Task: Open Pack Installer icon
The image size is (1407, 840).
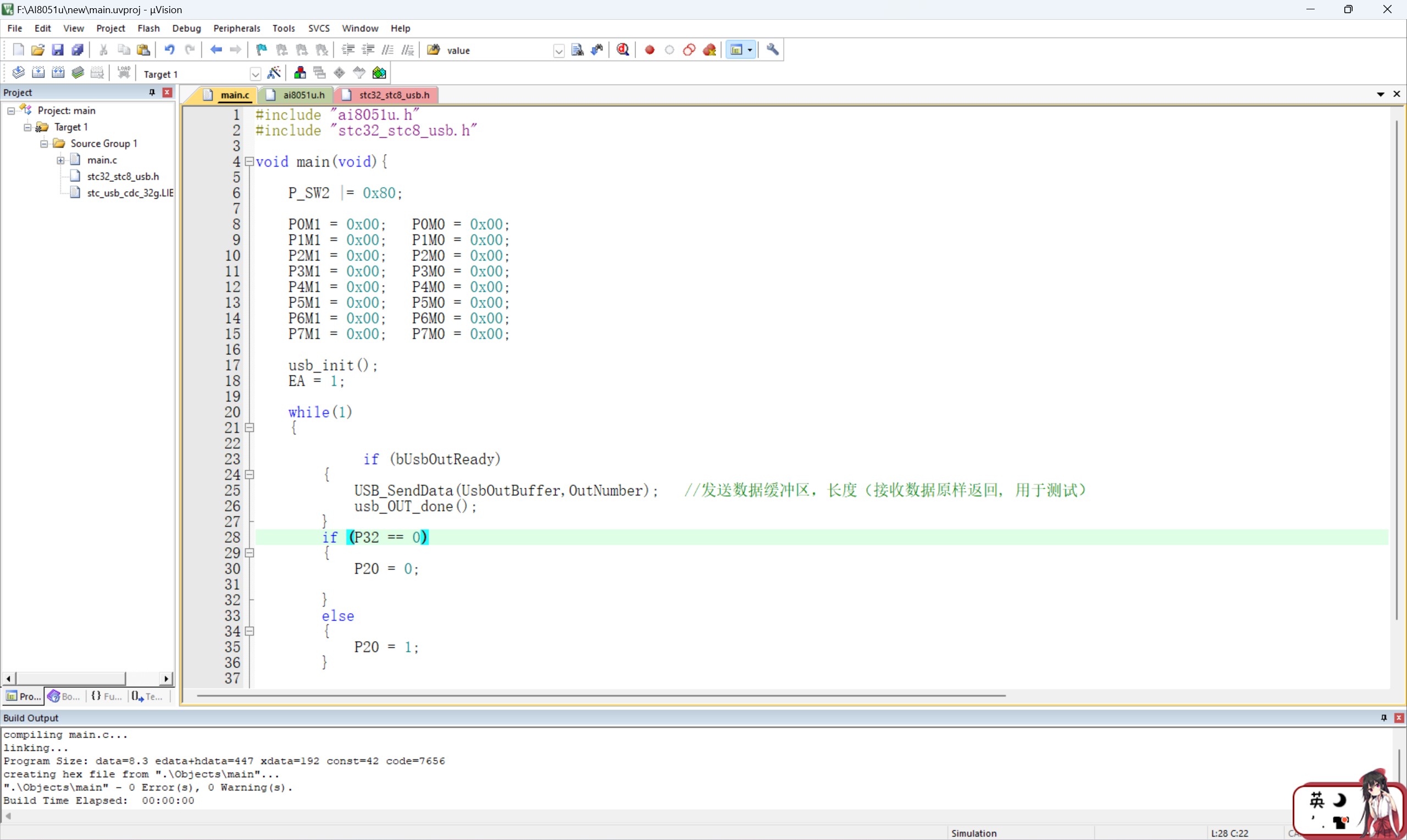Action: point(379,73)
